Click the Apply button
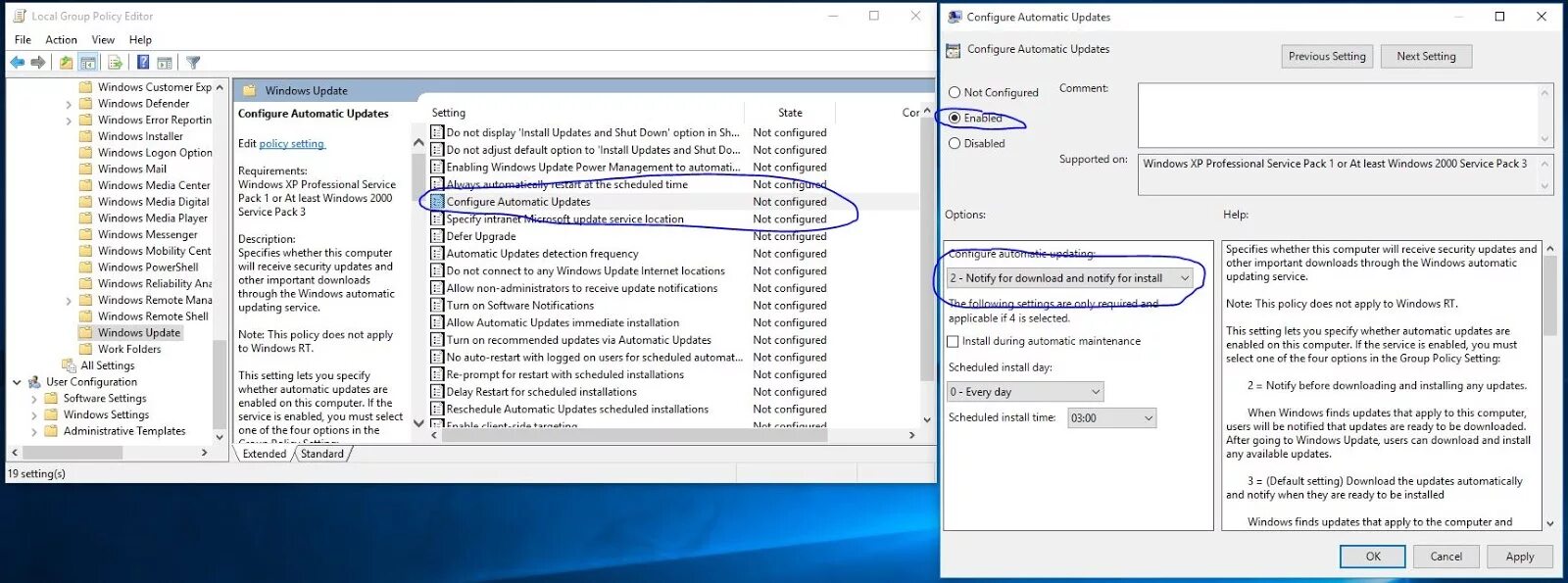This screenshot has width=1568, height=583. [x=1520, y=557]
